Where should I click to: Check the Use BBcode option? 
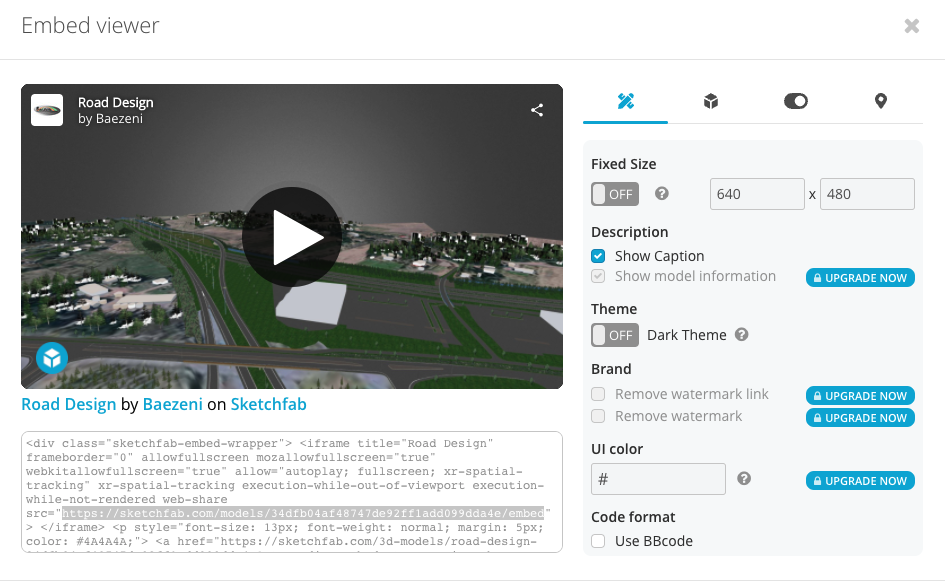597,540
